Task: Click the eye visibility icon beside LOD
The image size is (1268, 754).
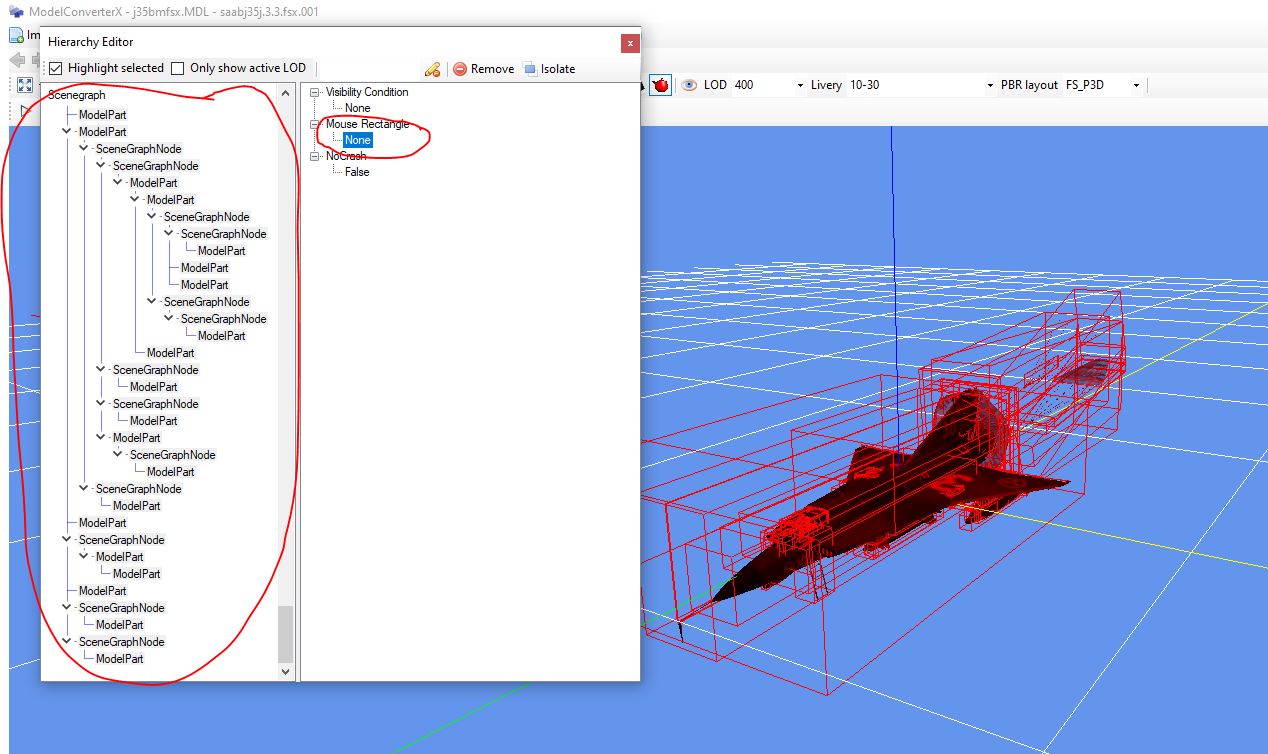Action: 689,85
